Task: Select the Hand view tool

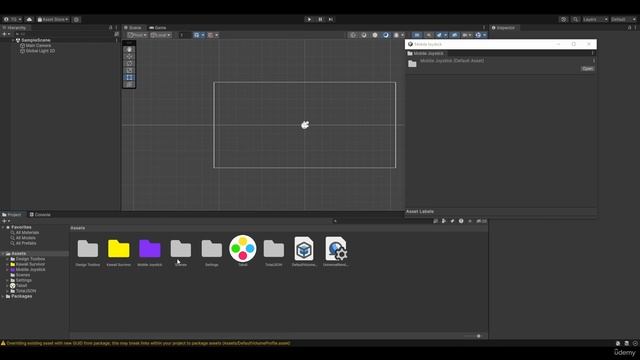Action: [x=129, y=49]
